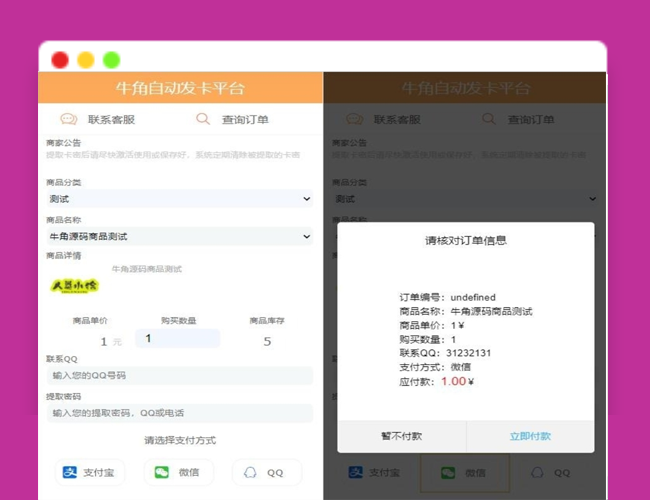The height and width of the screenshot is (500, 650).
Task: Open 联系客服 link in dimmed right panel
Action: pos(397,120)
